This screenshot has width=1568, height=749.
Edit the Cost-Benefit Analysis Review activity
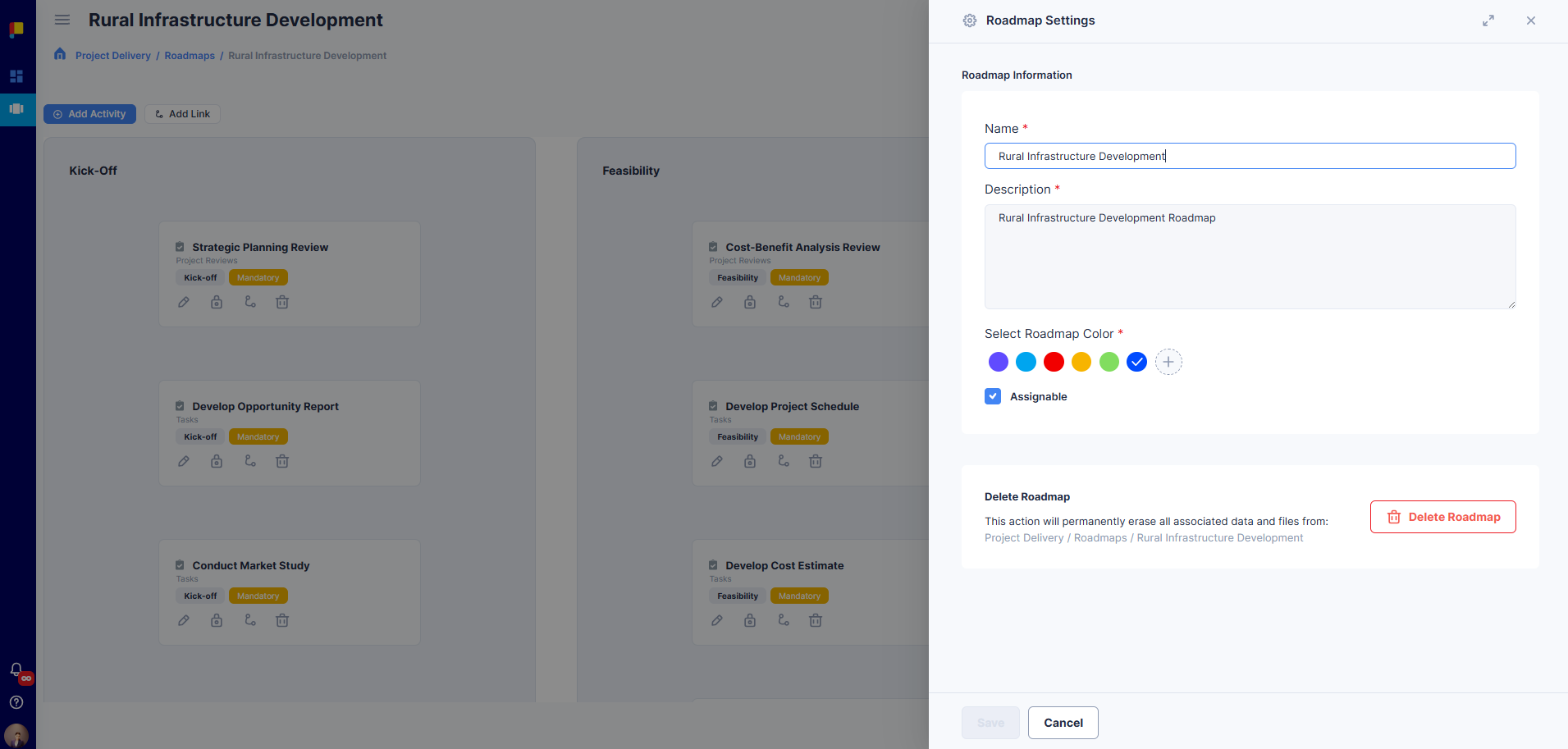tap(717, 302)
